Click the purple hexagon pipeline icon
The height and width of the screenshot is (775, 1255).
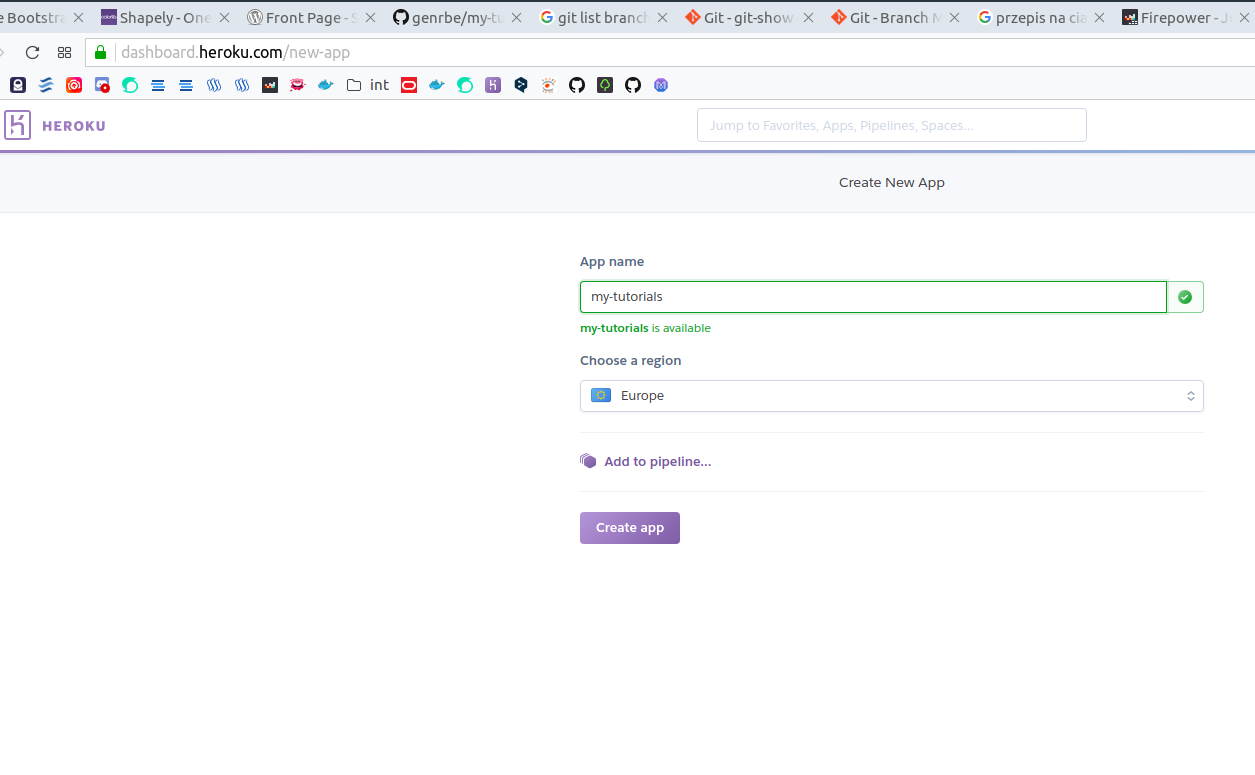pyautogui.click(x=588, y=461)
